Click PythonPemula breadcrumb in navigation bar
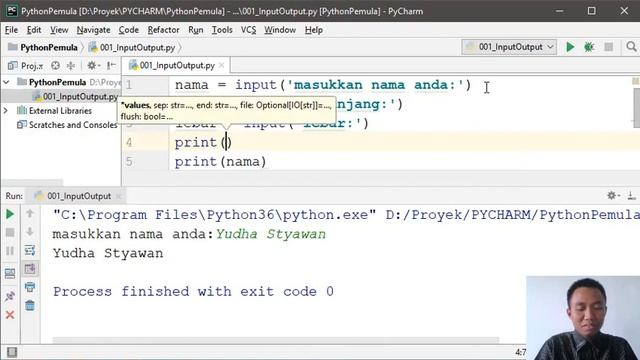Image resolution: width=640 pixels, height=360 pixels. [x=43, y=47]
